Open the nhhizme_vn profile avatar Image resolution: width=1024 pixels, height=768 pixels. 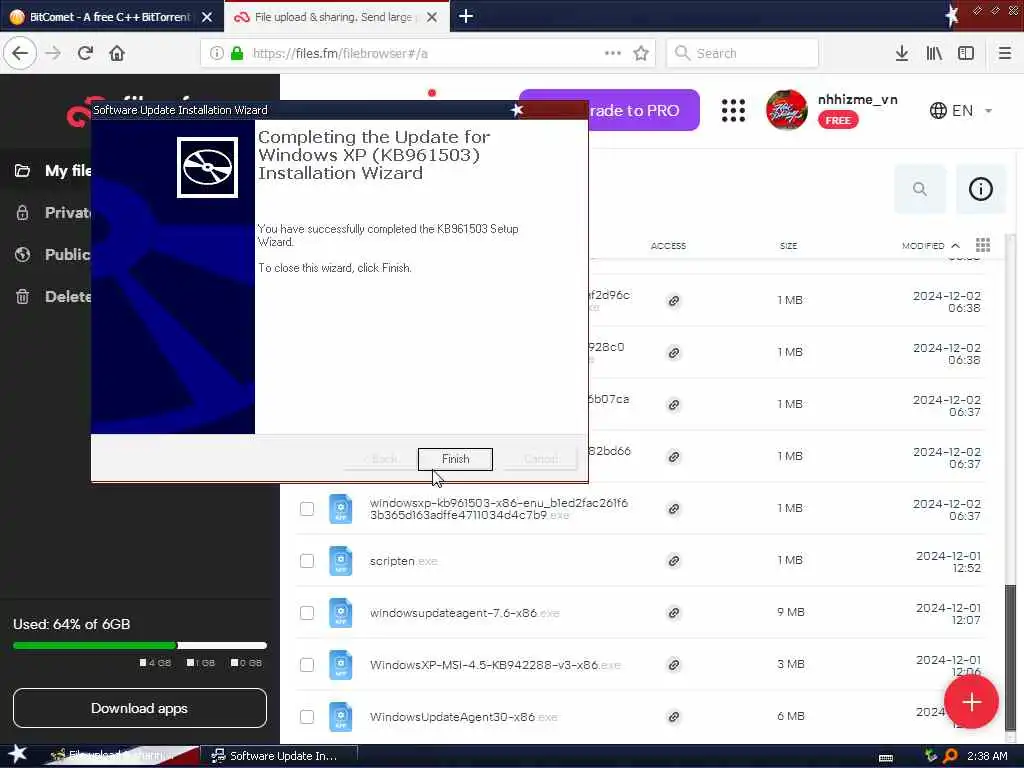tap(786, 110)
